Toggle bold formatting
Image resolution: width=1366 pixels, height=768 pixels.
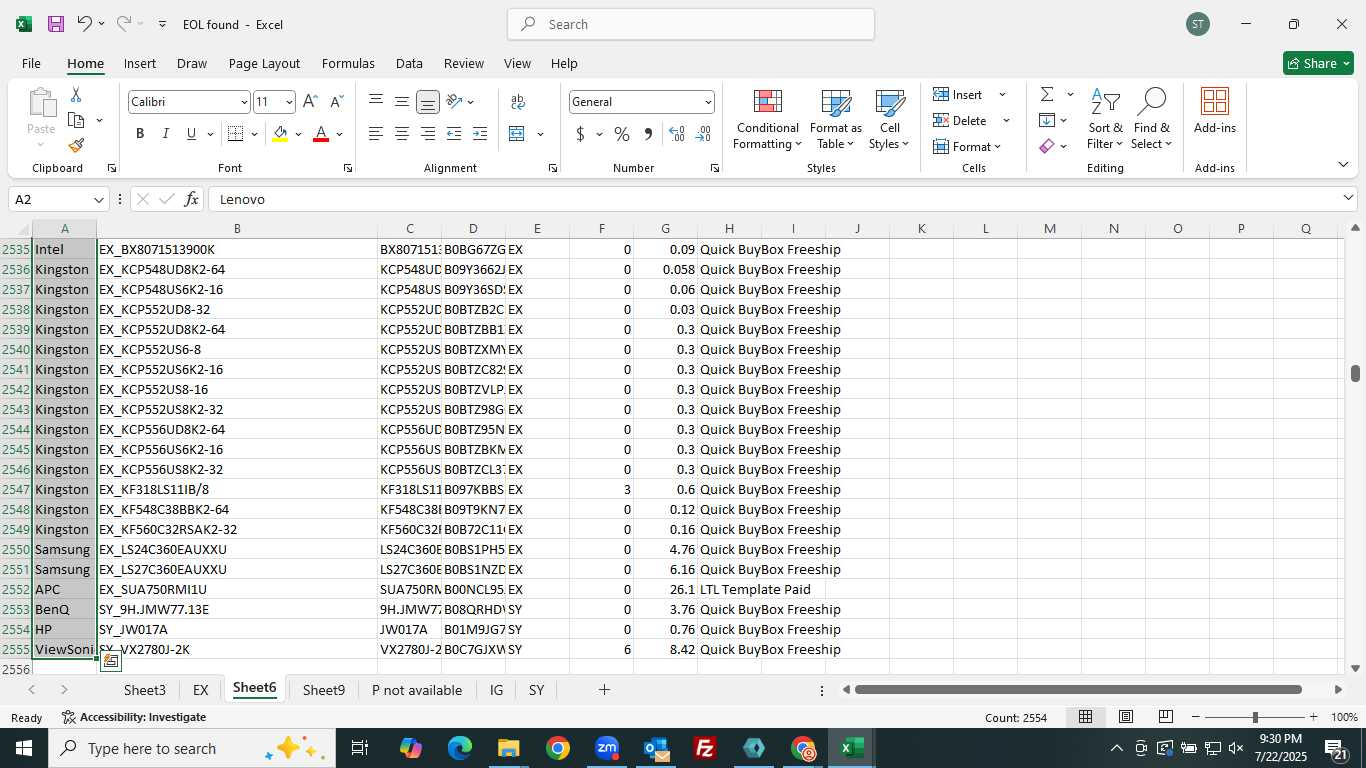coord(140,134)
